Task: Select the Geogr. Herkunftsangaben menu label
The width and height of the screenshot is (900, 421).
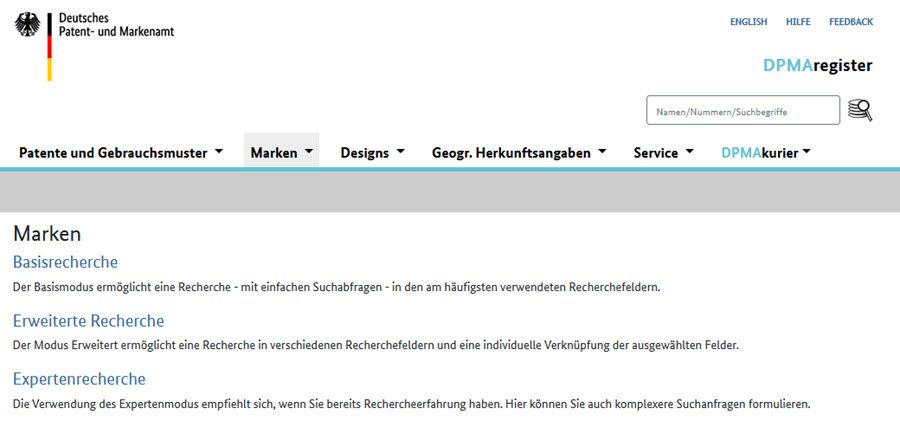Action: (511, 153)
